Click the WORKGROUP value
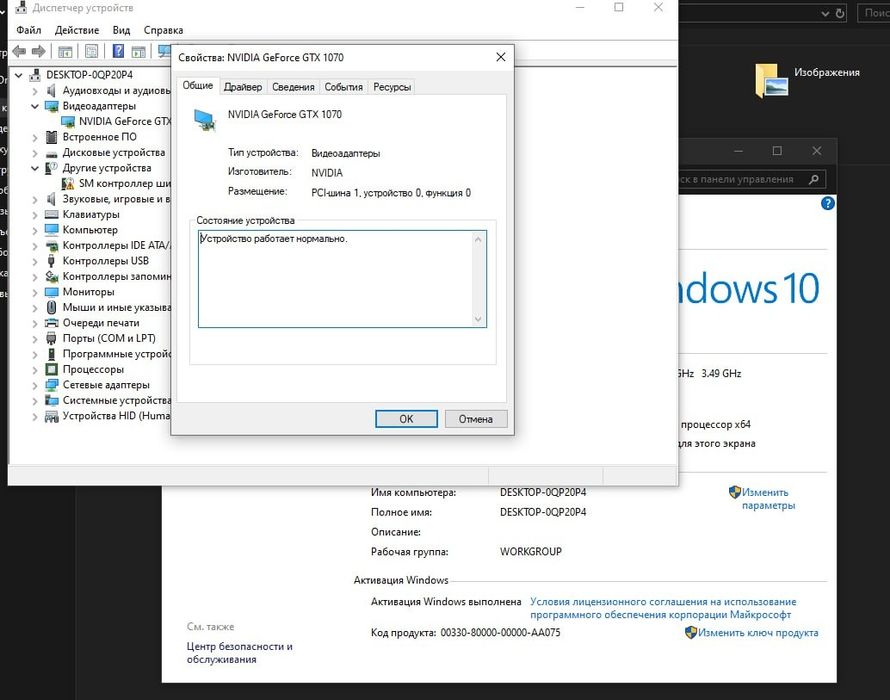The height and width of the screenshot is (700, 890). [x=531, y=551]
